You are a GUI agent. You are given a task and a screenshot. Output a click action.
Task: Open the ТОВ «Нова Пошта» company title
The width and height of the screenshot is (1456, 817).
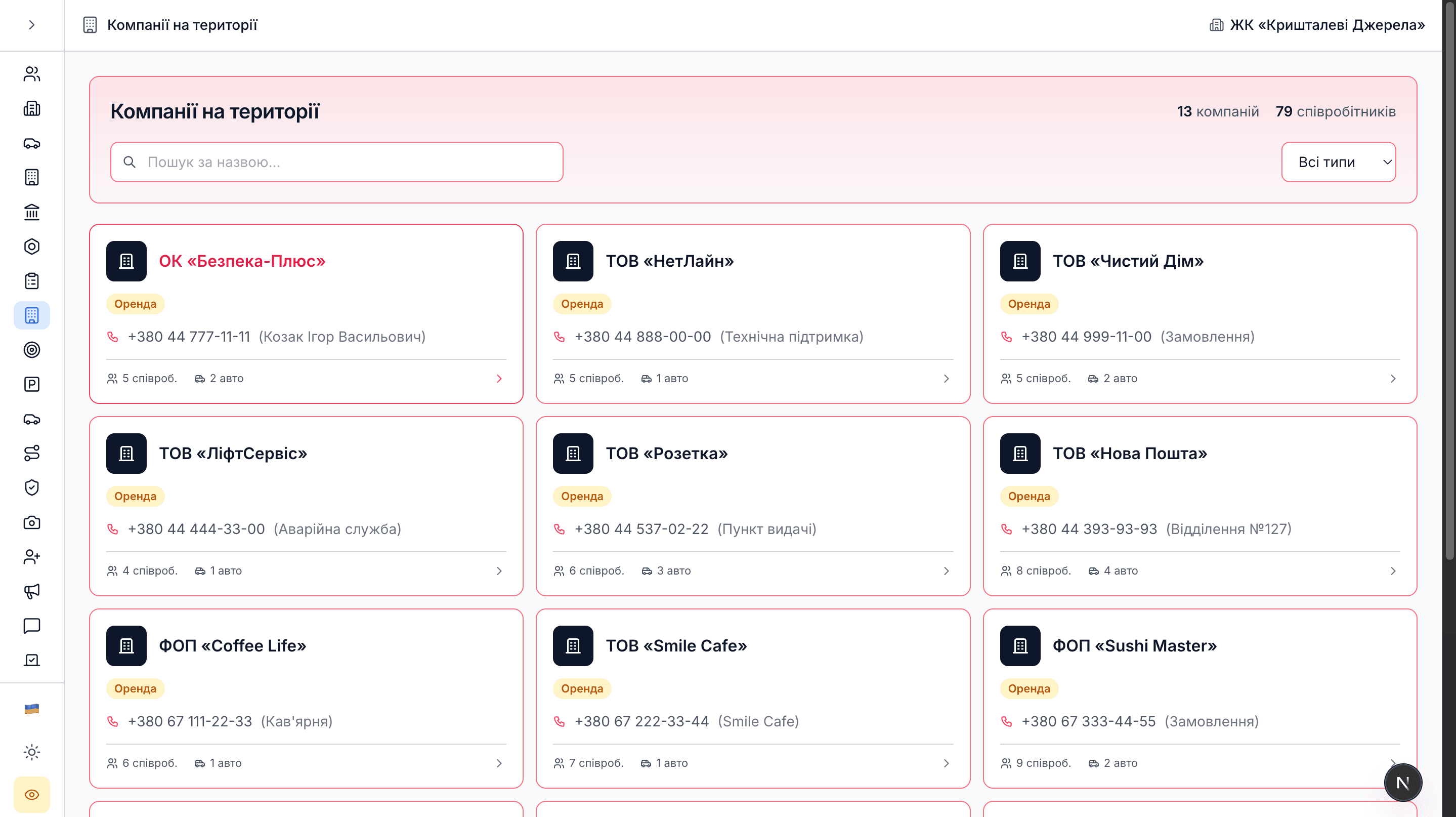(x=1130, y=454)
